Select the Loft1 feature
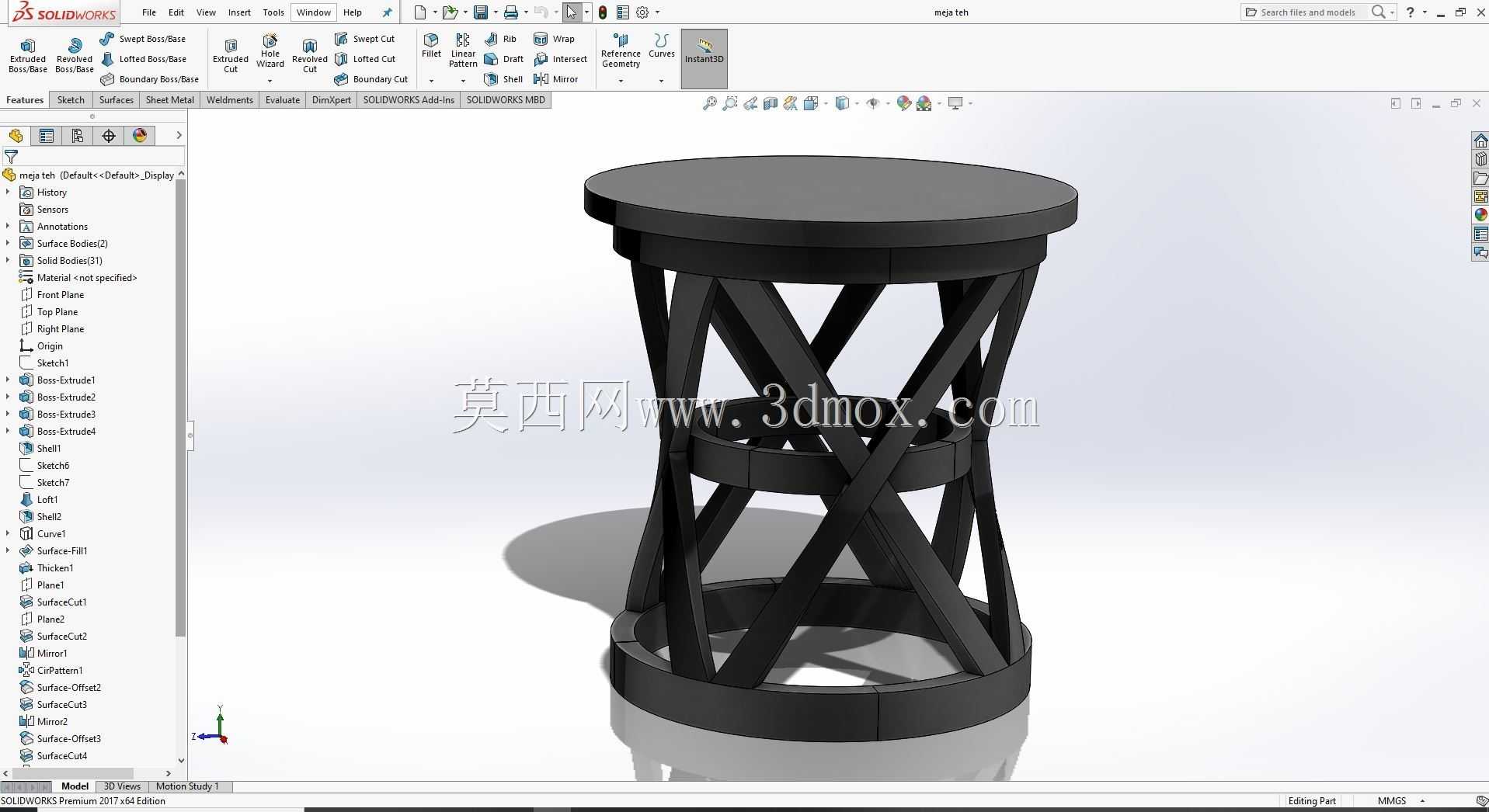 tap(47, 499)
